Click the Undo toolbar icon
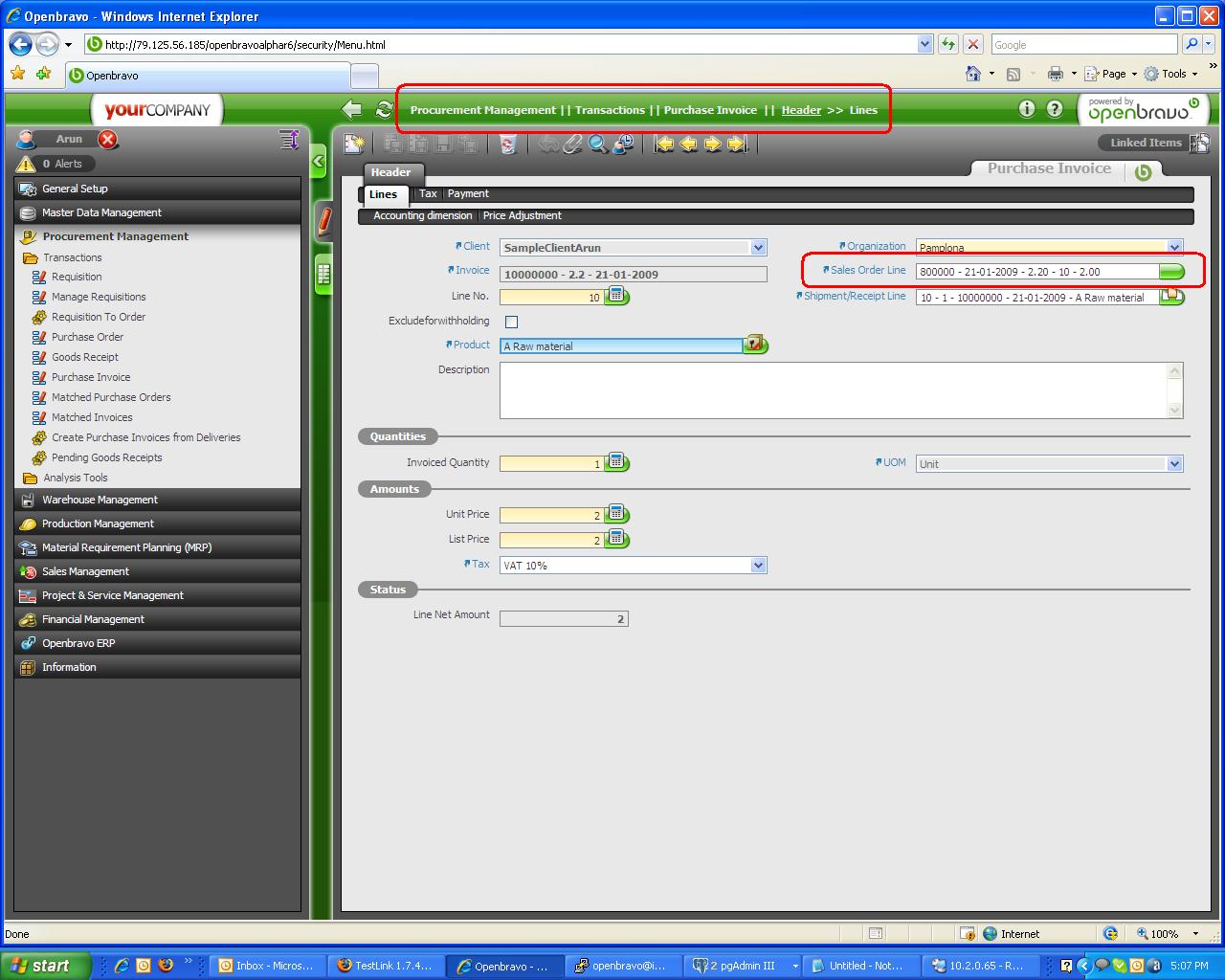Screen dimensions: 1225x980 548,144
